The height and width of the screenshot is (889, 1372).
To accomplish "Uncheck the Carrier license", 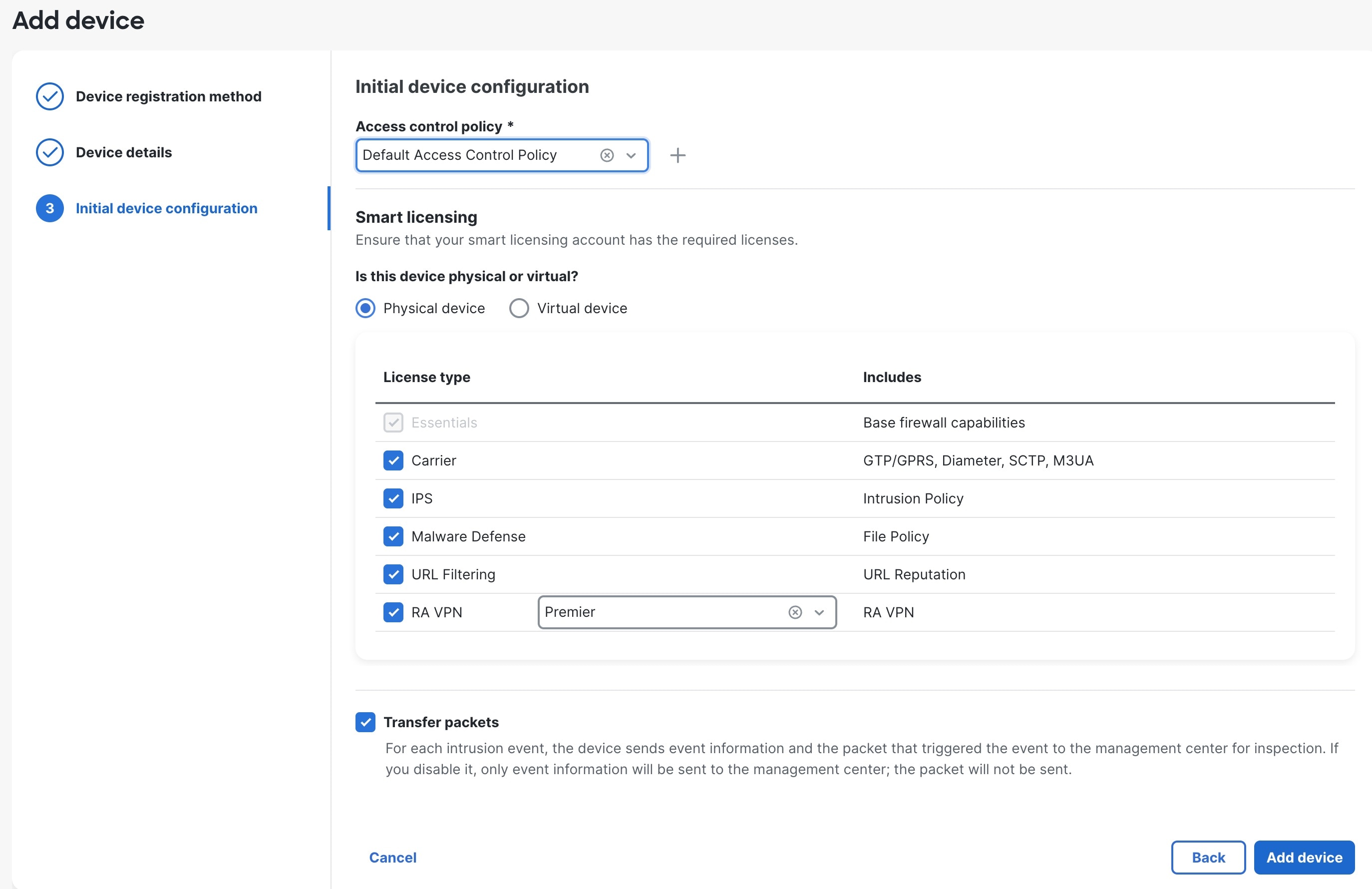I will 394,460.
